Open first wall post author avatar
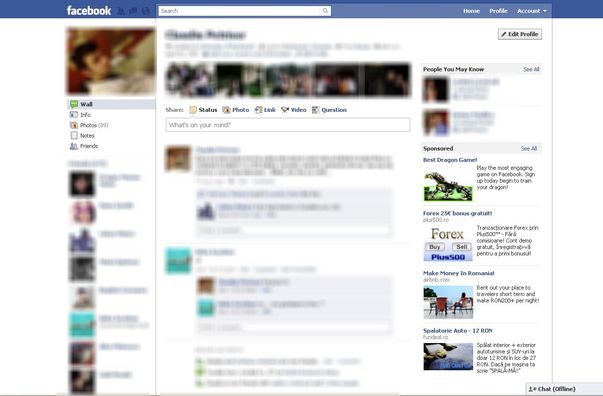The width and height of the screenshot is (603, 396). coord(178,158)
